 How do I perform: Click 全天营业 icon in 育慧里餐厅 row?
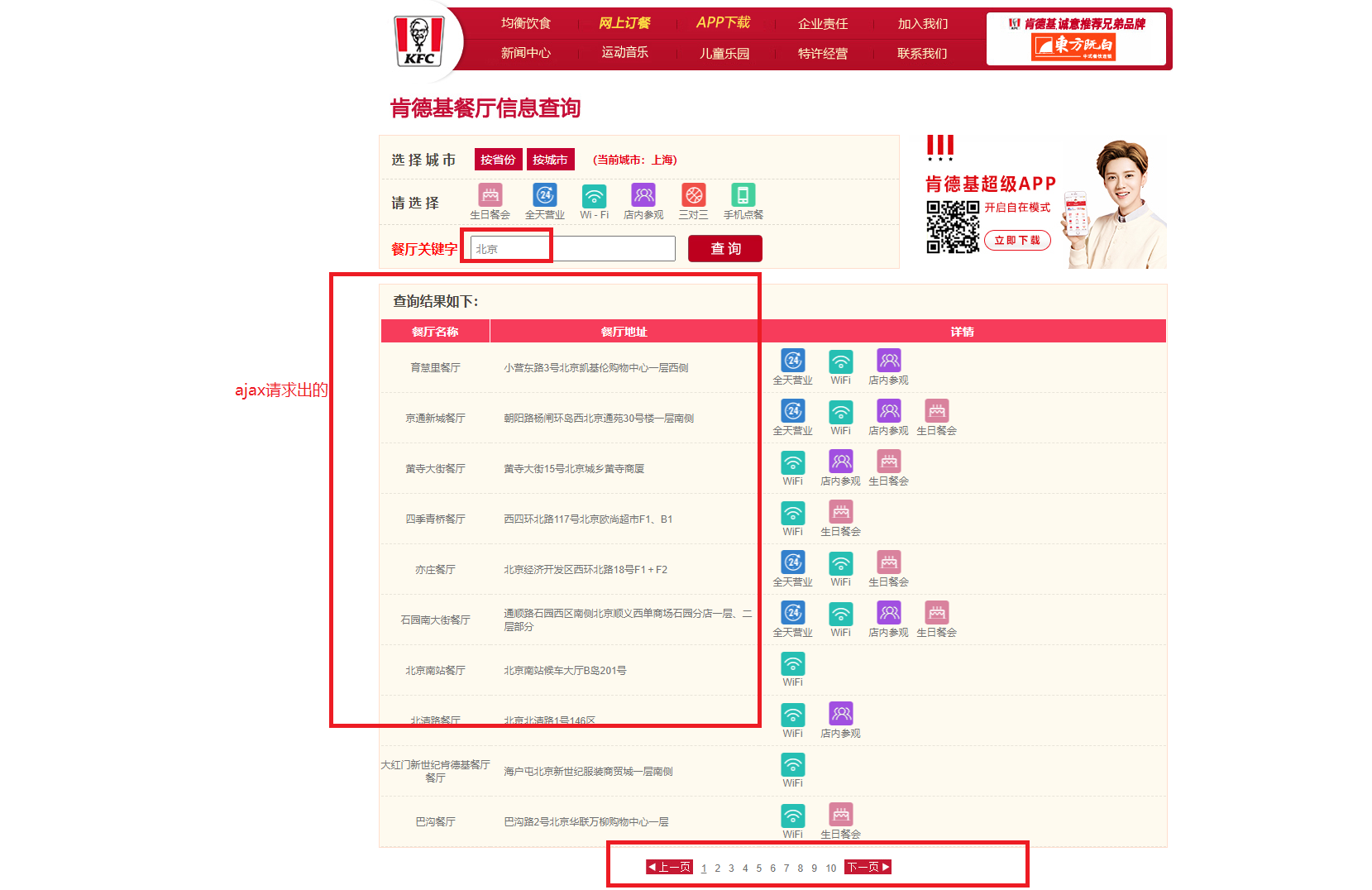coord(793,361)
